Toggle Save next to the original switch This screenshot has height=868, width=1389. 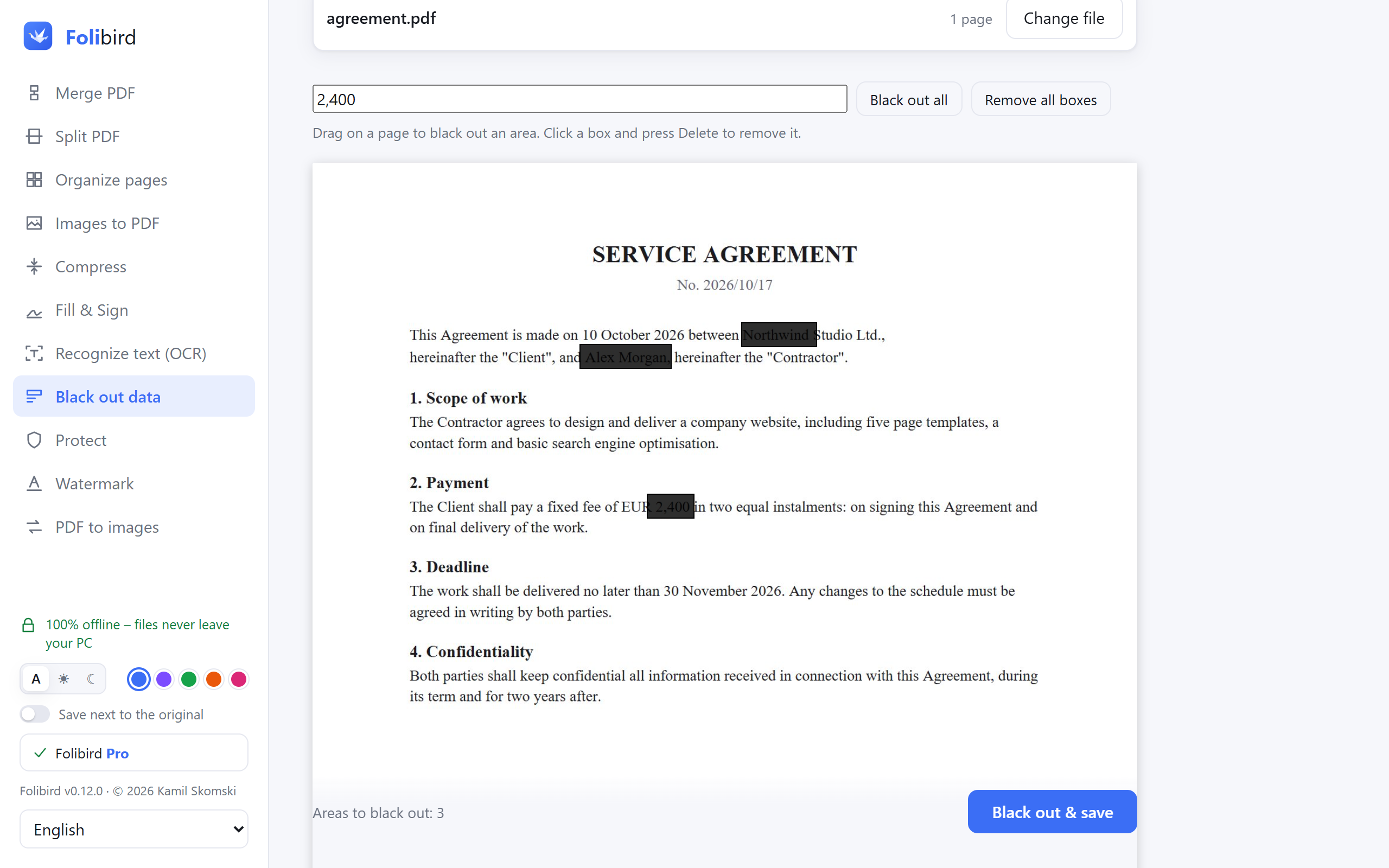coord(35,714)
